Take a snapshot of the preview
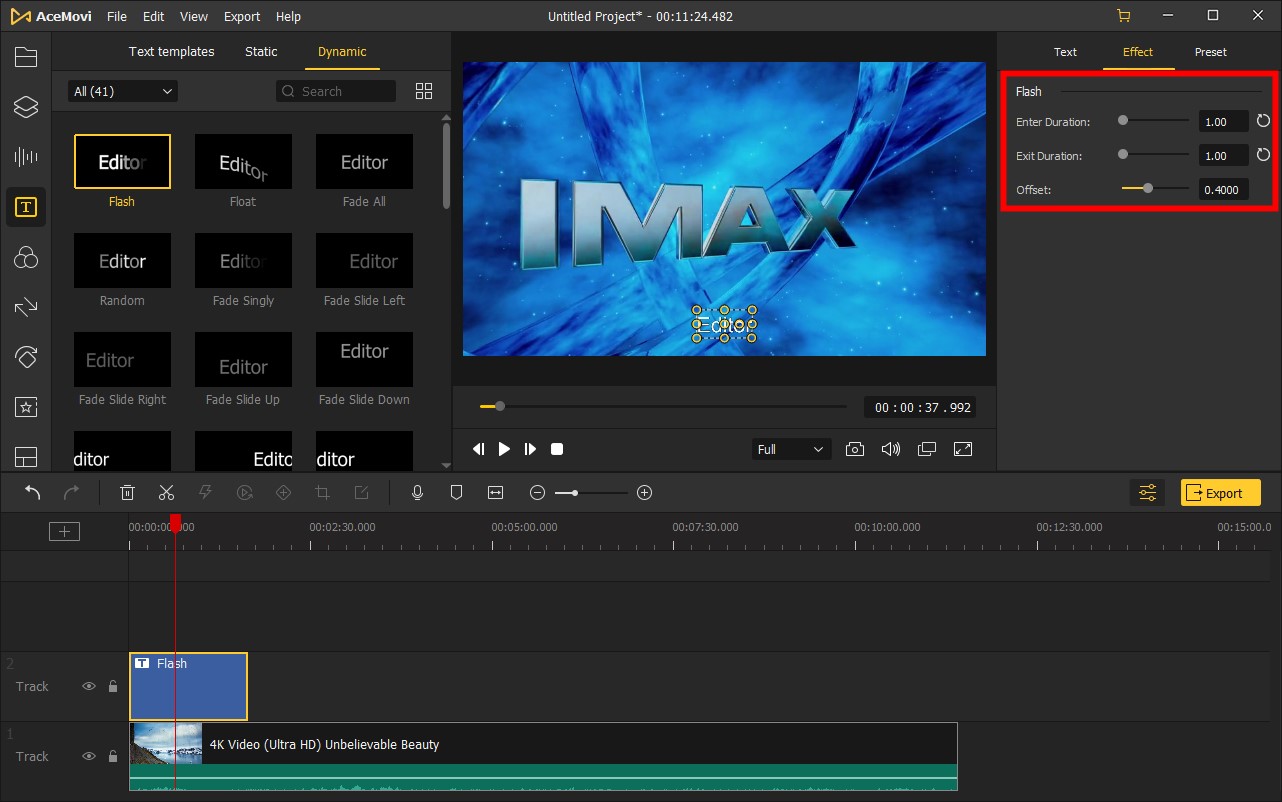1282x802 pixels. point(854,450)
